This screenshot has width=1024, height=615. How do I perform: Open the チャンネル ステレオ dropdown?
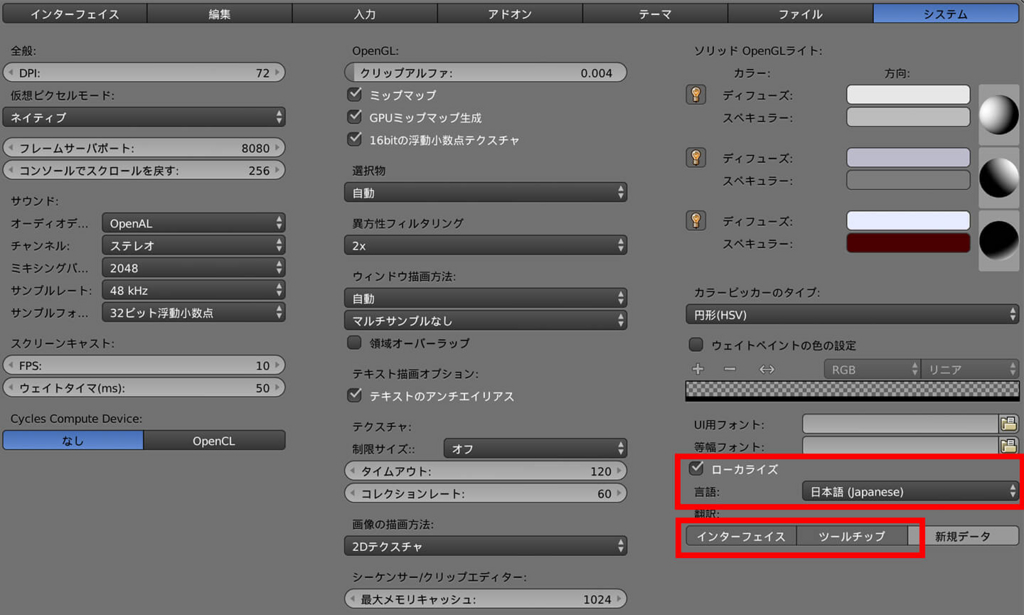click(x=194, y=245)
